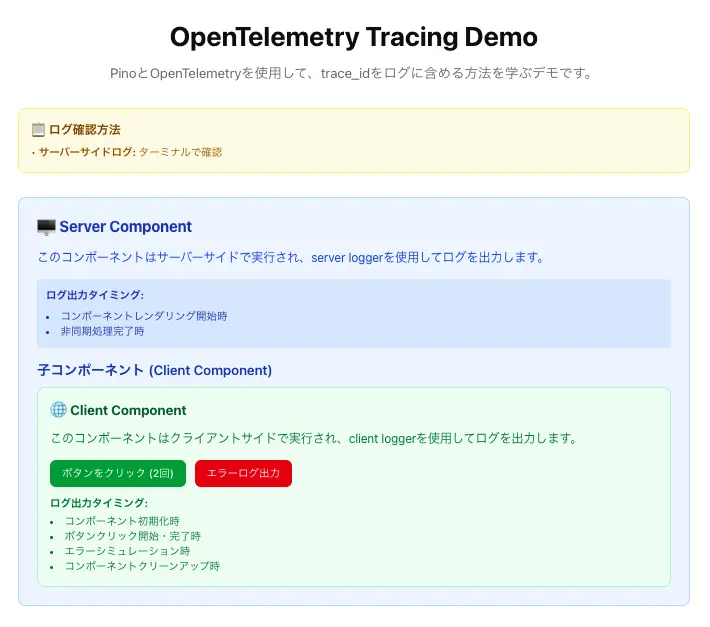Click the green ボタンをクリック (2回) button
Viewport: 710px width, 627px height.
pos(118,473)
